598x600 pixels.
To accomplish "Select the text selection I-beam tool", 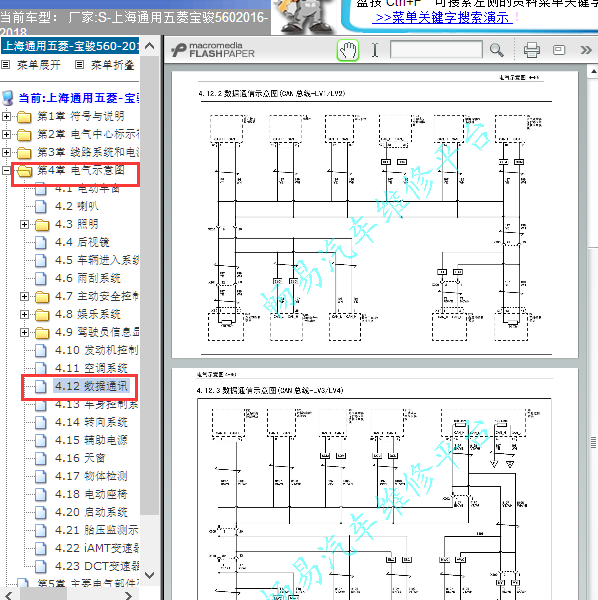I will click(375, 50).
